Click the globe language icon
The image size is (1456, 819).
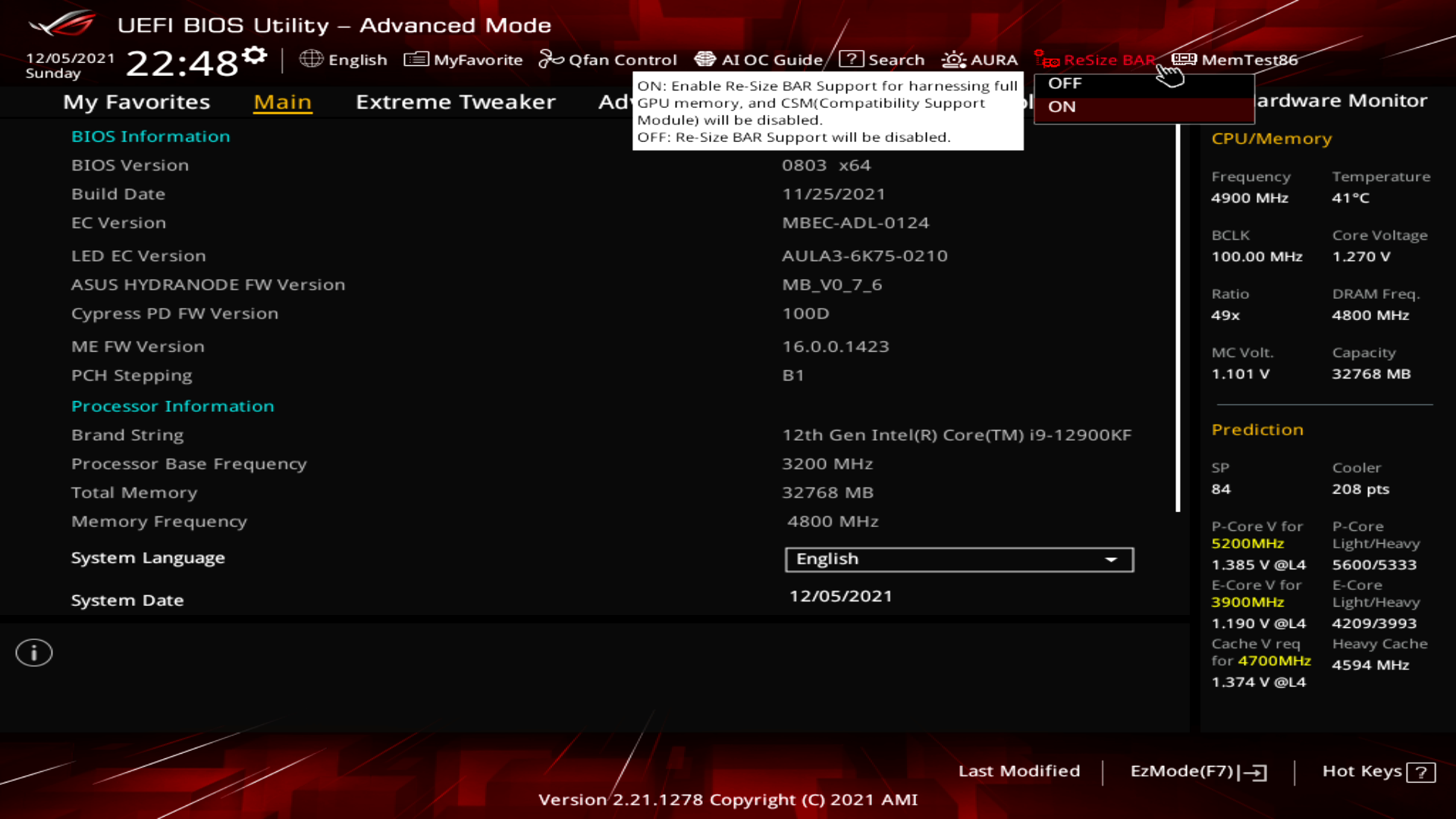pyautogui.click(x=311, y=59)
